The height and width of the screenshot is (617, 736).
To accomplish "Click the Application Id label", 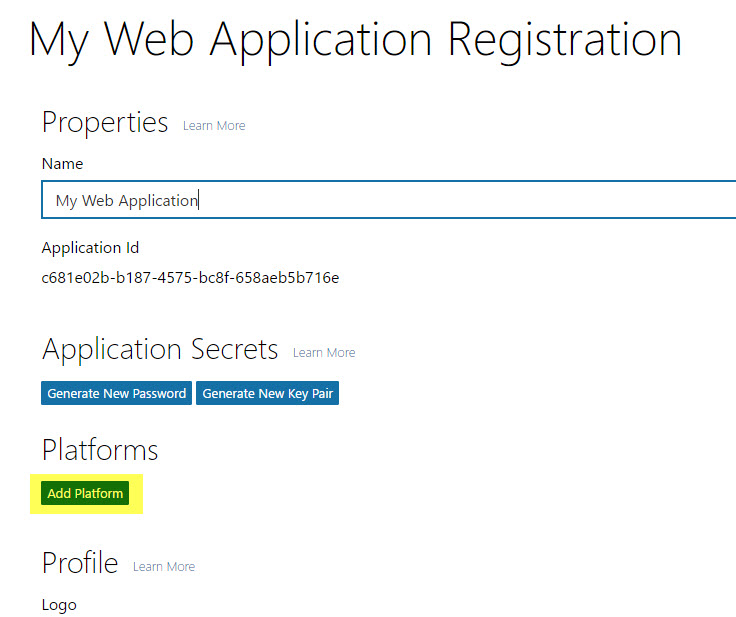I will [x=90, y=247].
